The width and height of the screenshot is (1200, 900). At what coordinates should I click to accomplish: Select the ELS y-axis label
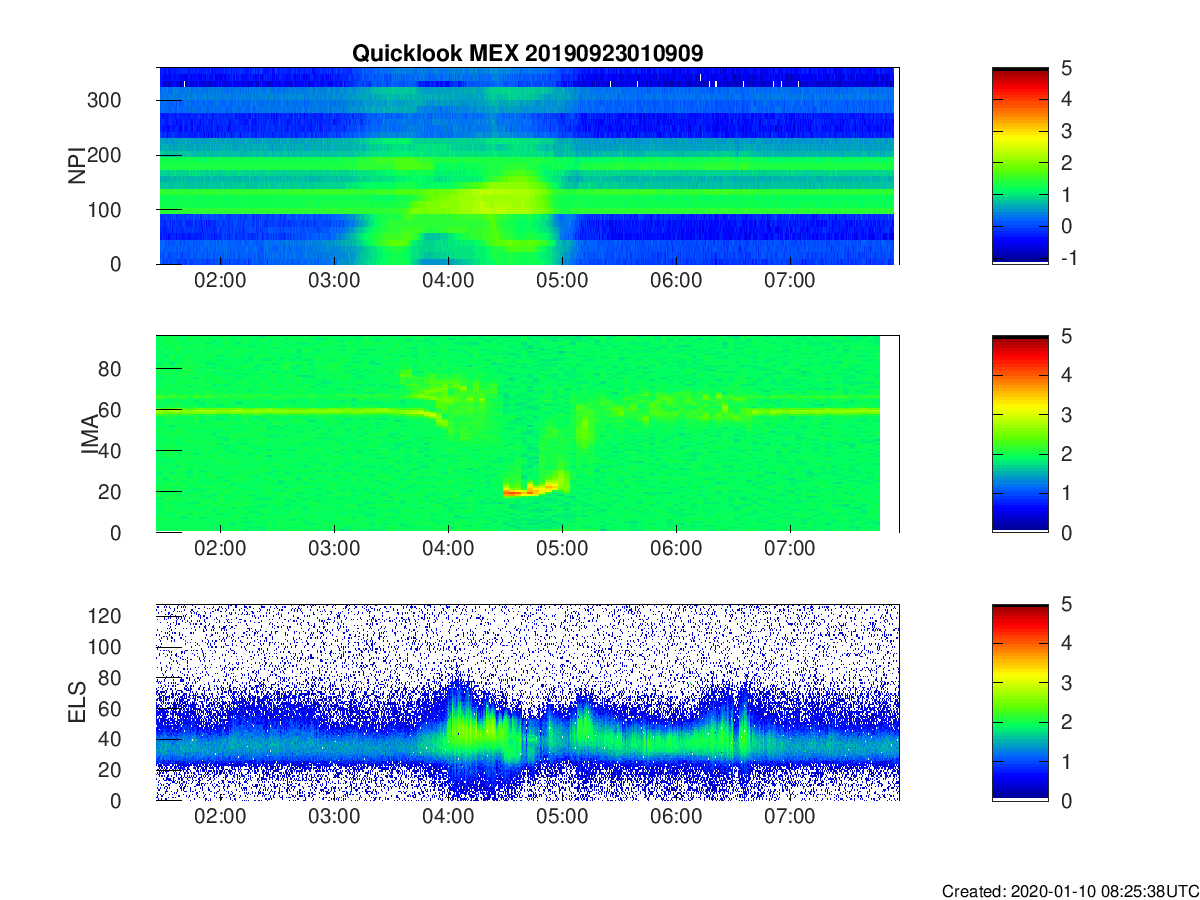(x=77, y=702)
